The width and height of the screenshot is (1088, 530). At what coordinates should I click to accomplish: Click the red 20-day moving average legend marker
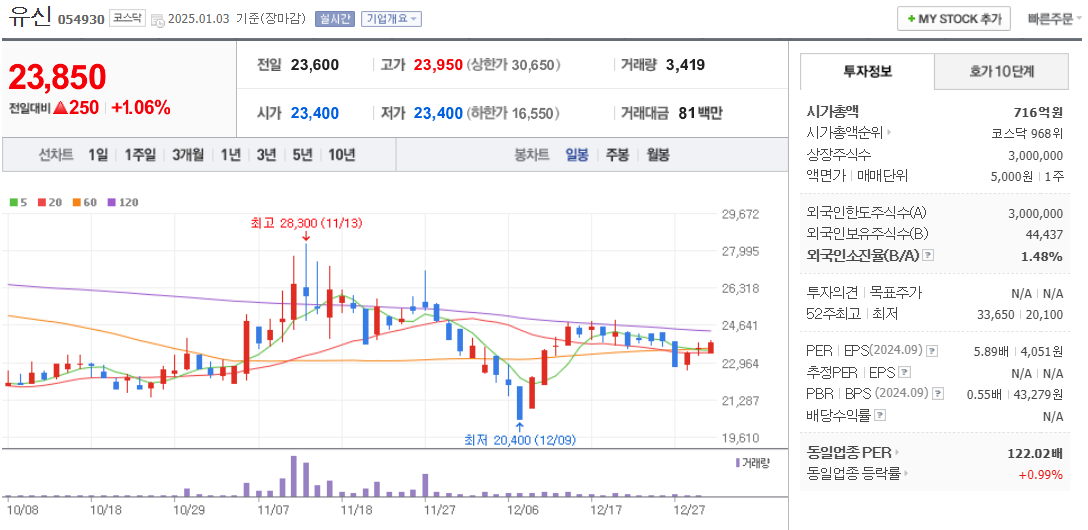point(42,203)
